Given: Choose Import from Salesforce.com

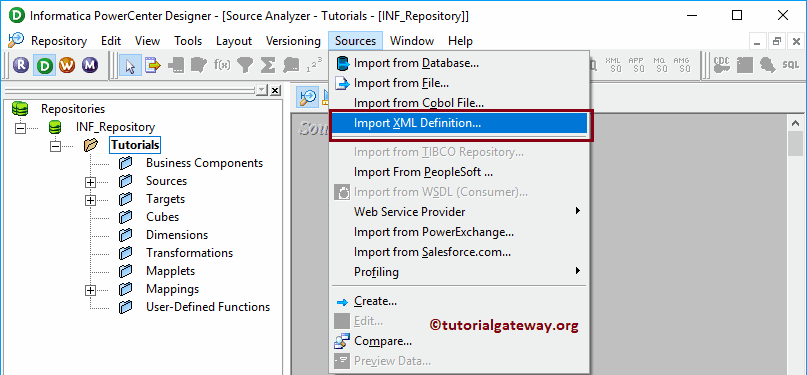Looking at the screenshot, I should (x=459, y=252).
